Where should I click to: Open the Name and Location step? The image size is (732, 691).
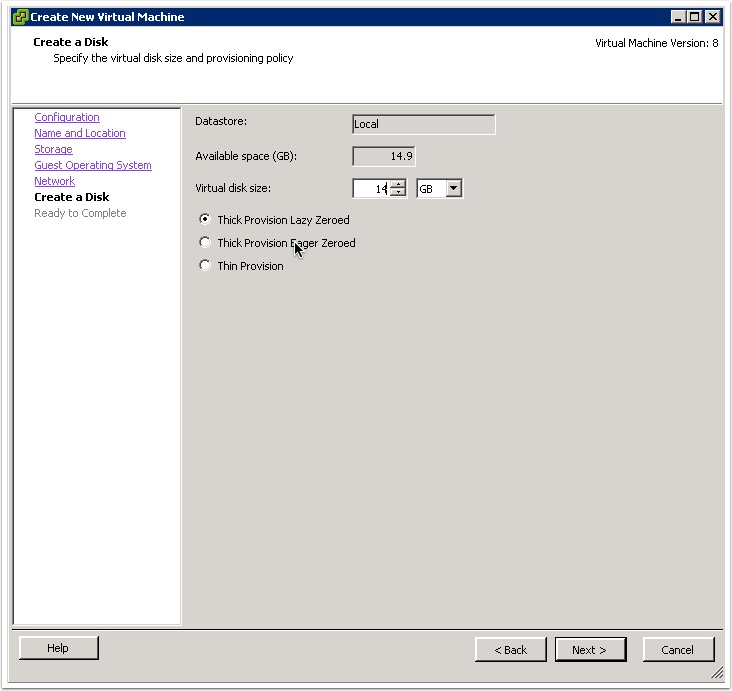pos(80,133)
